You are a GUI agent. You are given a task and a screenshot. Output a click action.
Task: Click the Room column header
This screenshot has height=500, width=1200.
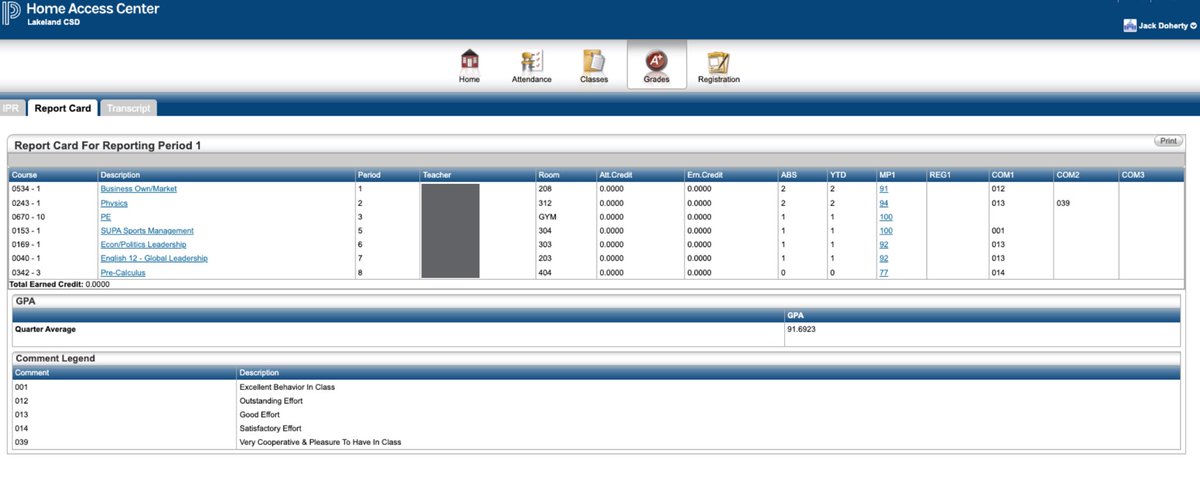(565, 174)
